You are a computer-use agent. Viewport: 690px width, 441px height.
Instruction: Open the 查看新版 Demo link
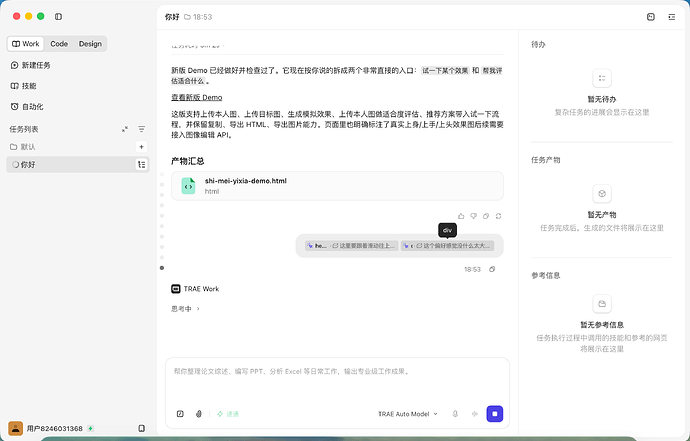(x=197, y=97)
